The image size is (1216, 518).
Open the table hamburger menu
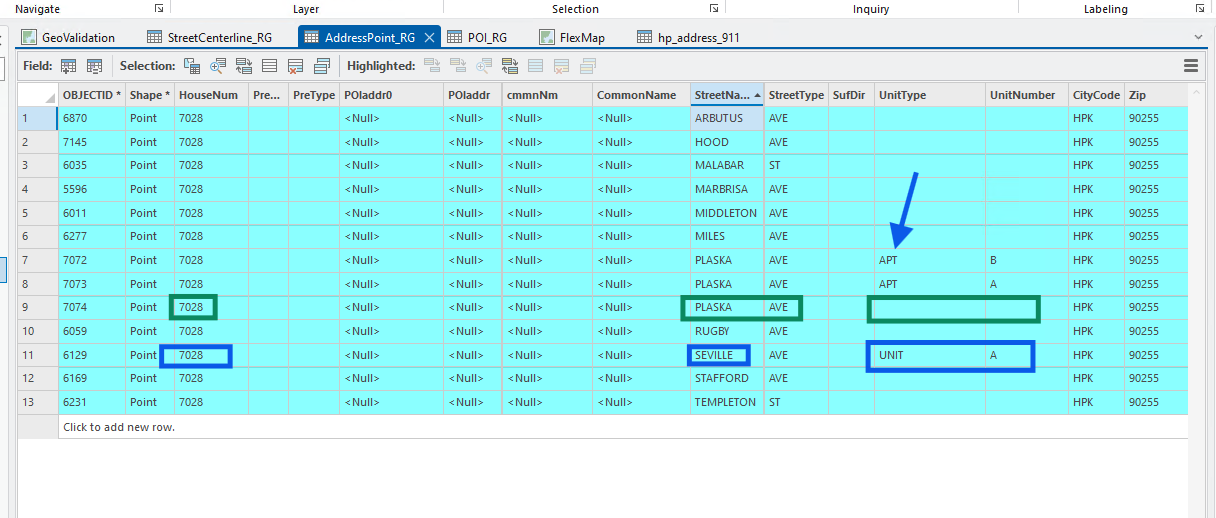(1191, 66)
